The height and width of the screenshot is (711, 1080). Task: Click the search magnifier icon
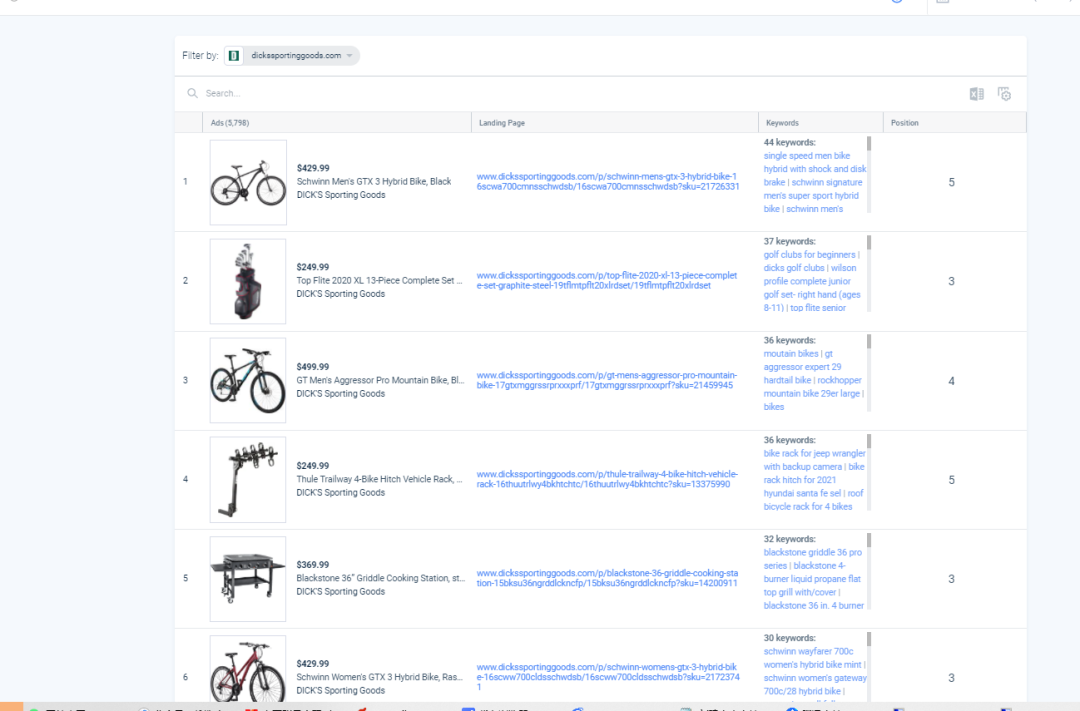(192, 94)
